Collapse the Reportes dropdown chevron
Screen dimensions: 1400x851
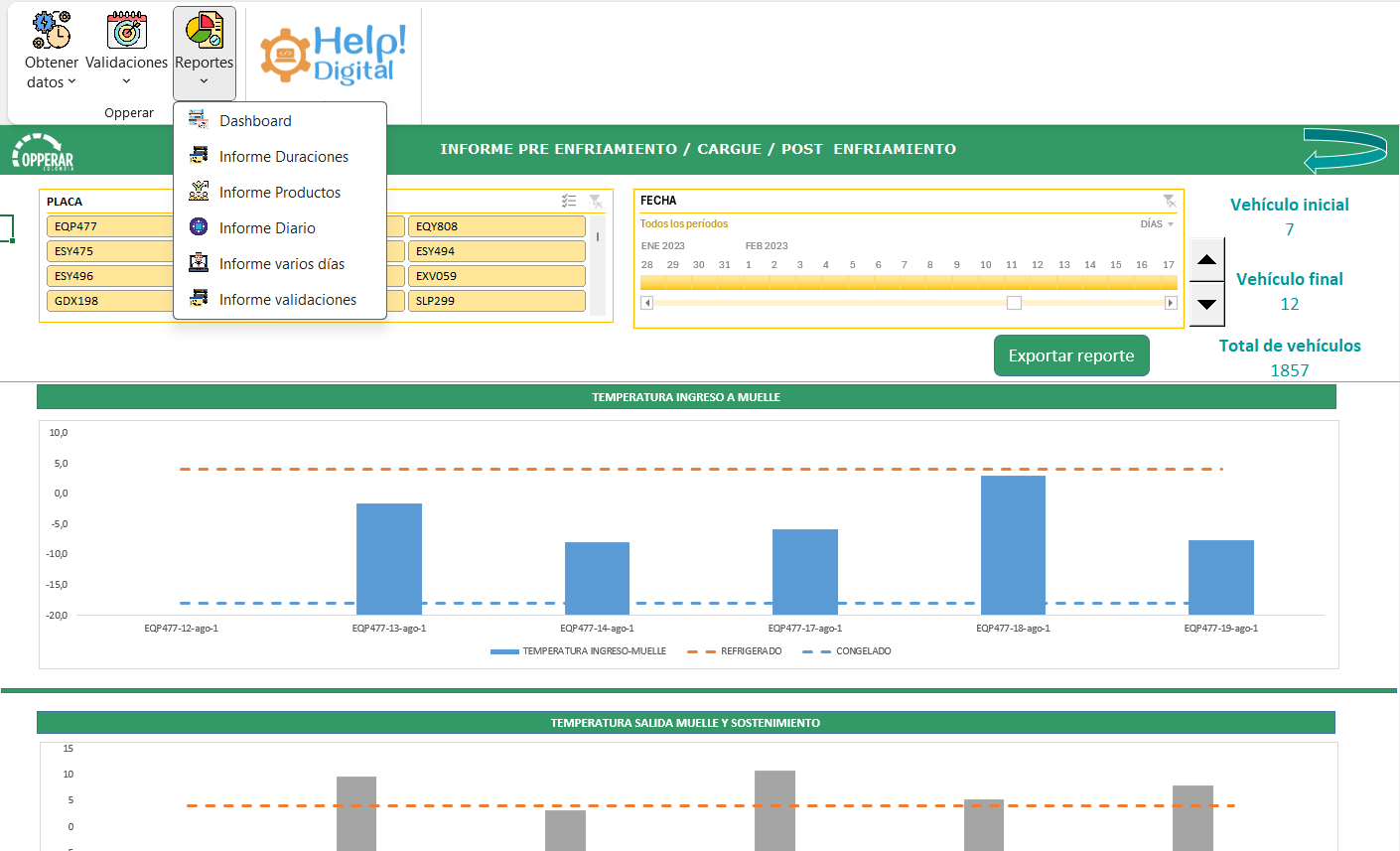tap(204, 81)
